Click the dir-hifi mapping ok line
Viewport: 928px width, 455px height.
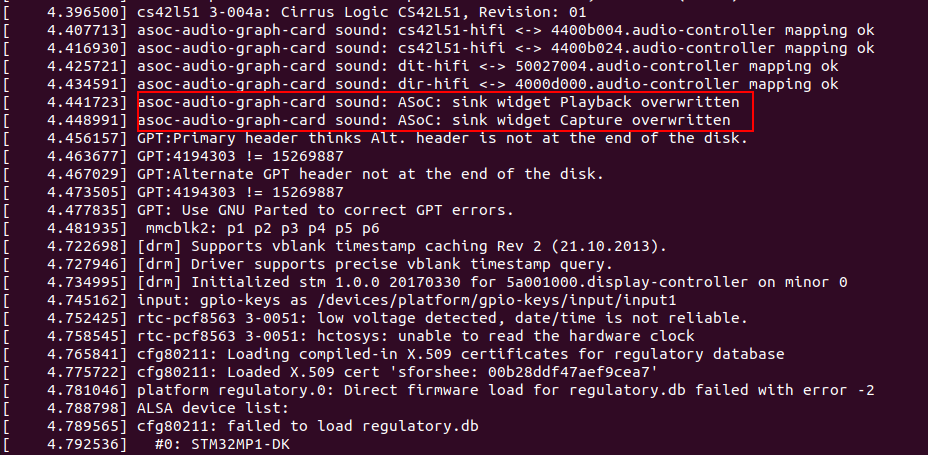[487, 84]
